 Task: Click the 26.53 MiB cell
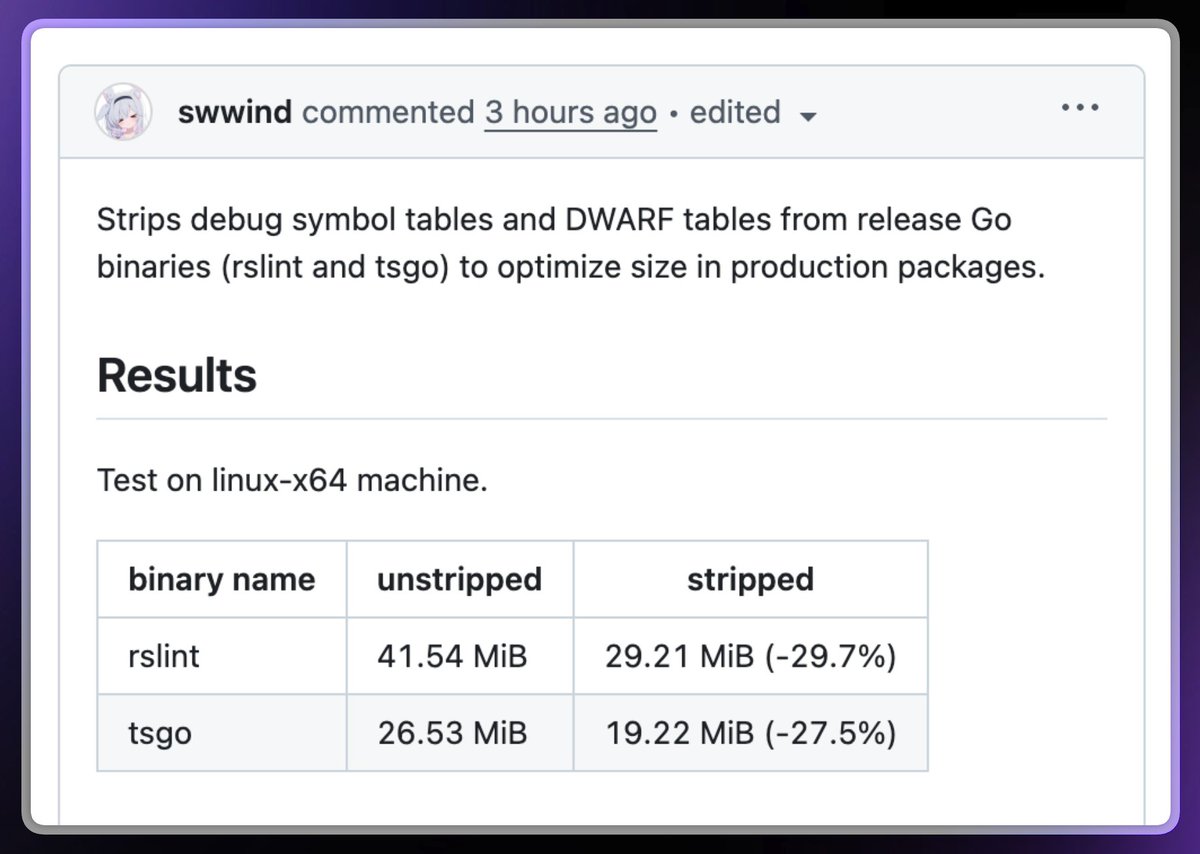point(460,733)
